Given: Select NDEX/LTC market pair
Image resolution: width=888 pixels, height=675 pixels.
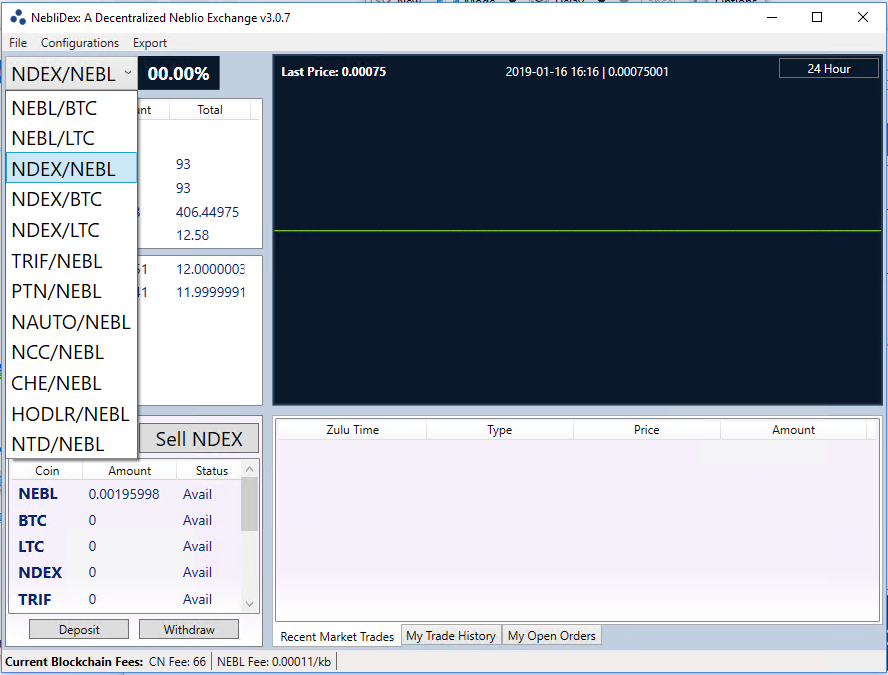Looking at the screenshot, I should [x=71, y=230].
